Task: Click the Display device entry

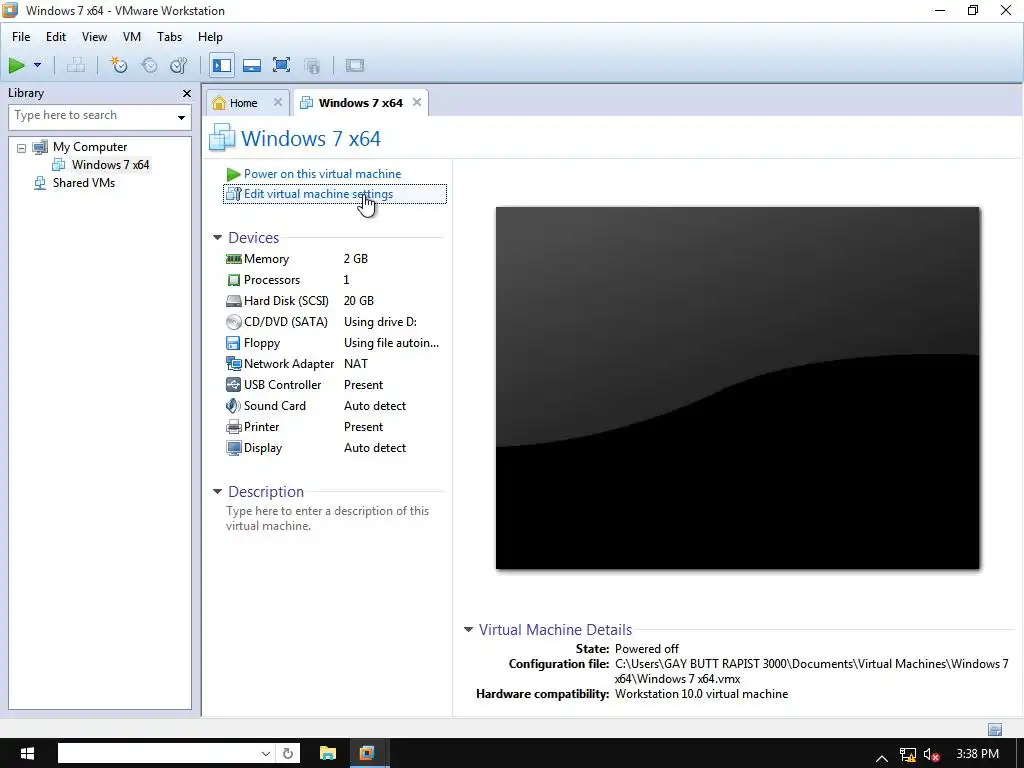Action: 263,448
